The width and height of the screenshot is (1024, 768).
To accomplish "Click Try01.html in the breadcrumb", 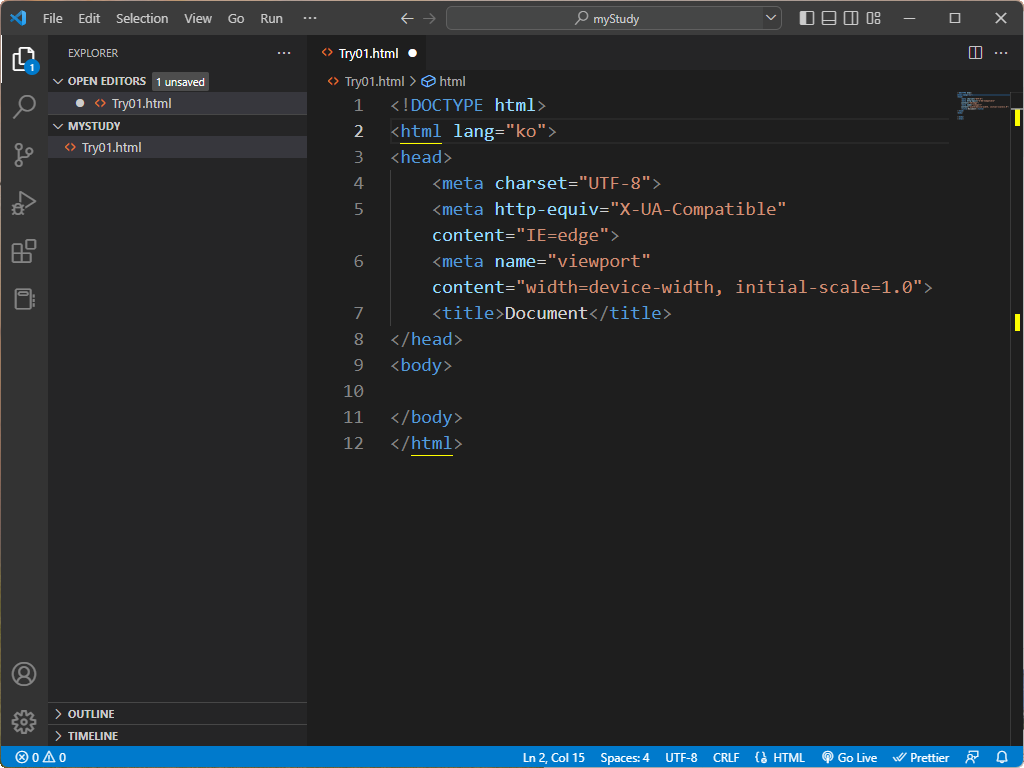I will pos(374,82).
